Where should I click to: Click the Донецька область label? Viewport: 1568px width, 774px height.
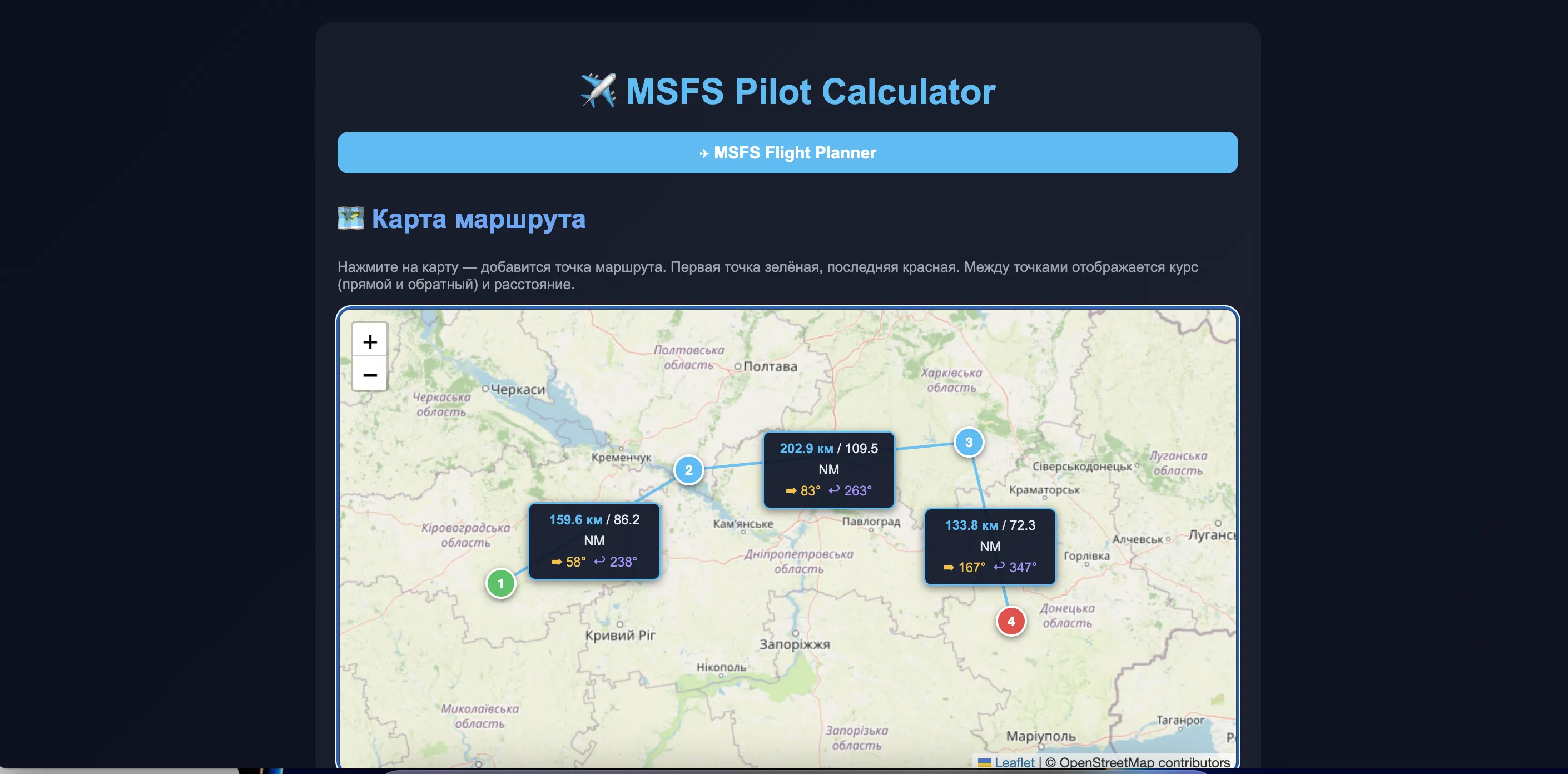point(1066,615)
